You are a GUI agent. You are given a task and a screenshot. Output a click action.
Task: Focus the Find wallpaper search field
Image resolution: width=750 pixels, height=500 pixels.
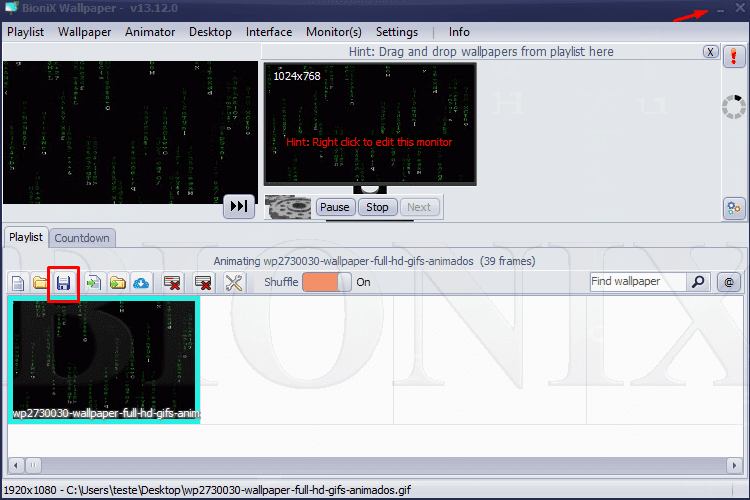(x=638, y=282)
